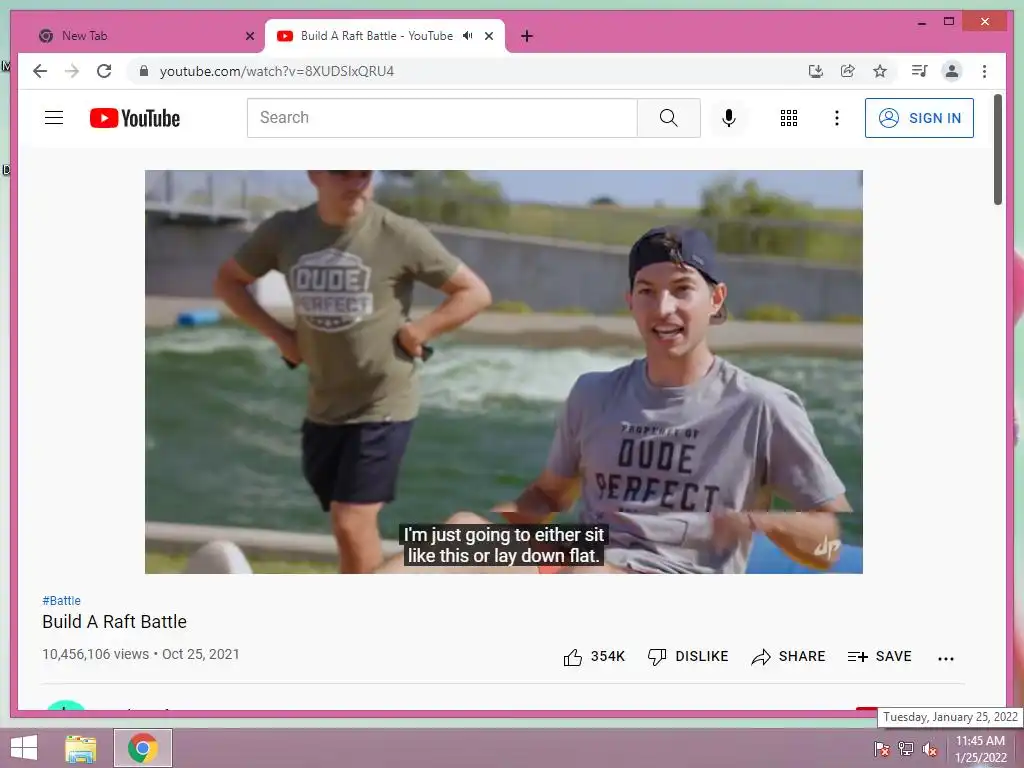Click the install app icon in address bar
This screenshot has width=1024, height=768.
tap(816, 71)
